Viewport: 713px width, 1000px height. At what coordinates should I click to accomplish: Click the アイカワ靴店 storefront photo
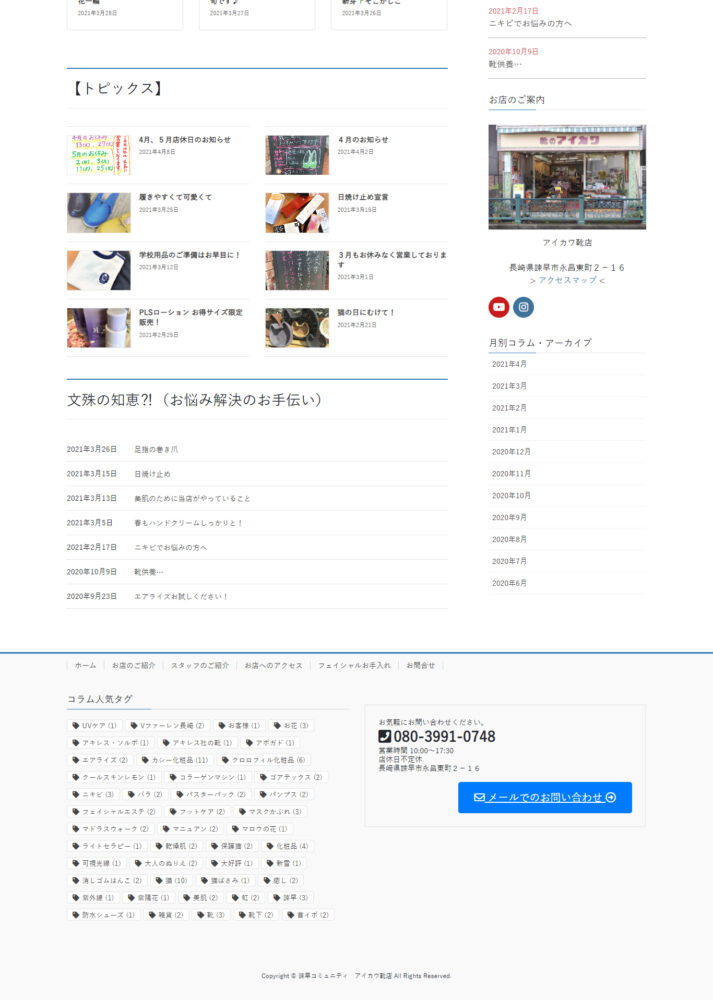click(567, 177)
